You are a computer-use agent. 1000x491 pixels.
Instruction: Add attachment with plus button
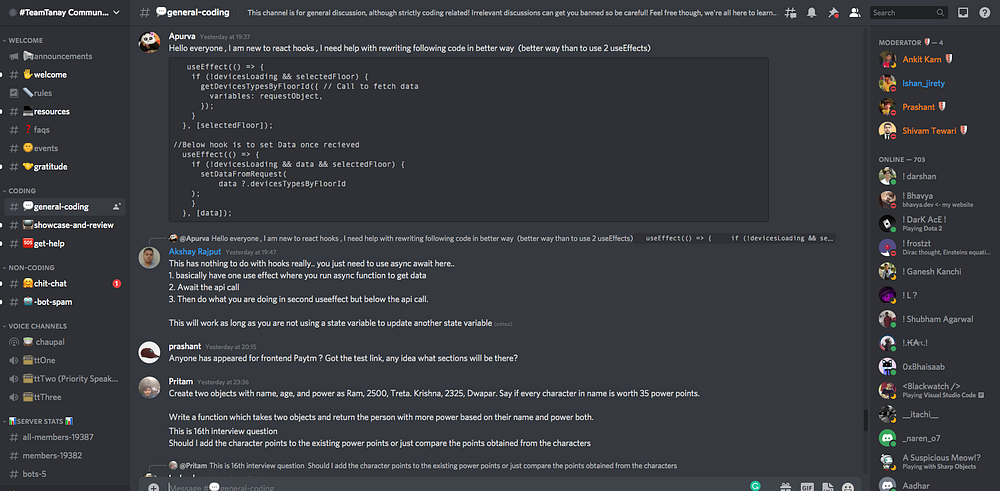pyautogui.click(x=153, y=487)
